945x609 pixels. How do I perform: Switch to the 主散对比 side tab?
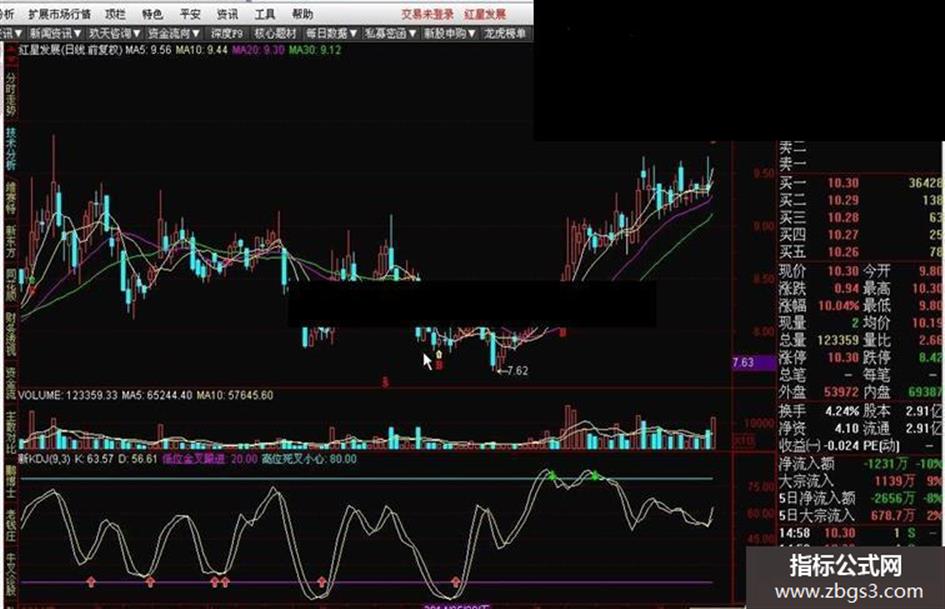click(x=11, y=432)
